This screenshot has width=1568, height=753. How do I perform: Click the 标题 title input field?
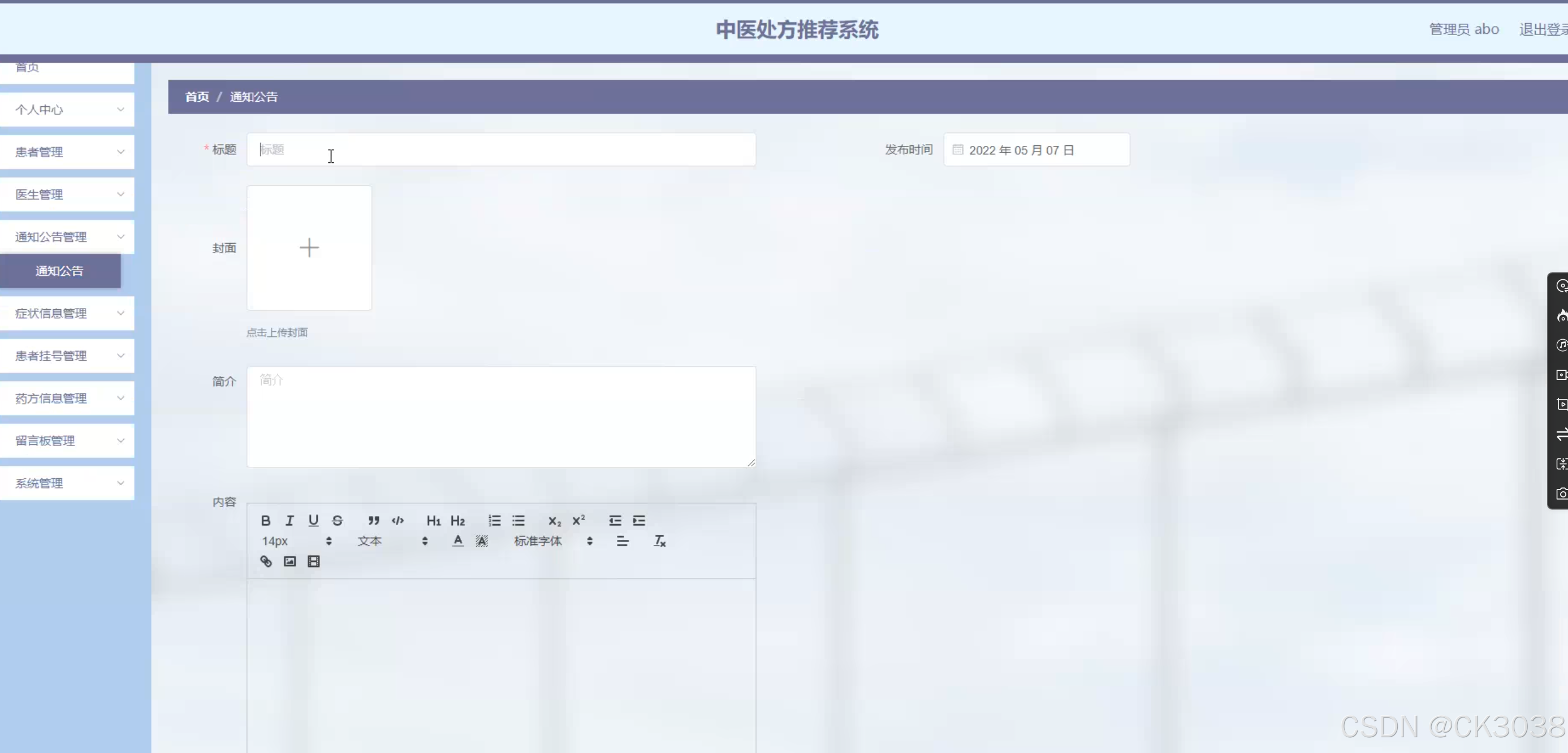[500, 150]
